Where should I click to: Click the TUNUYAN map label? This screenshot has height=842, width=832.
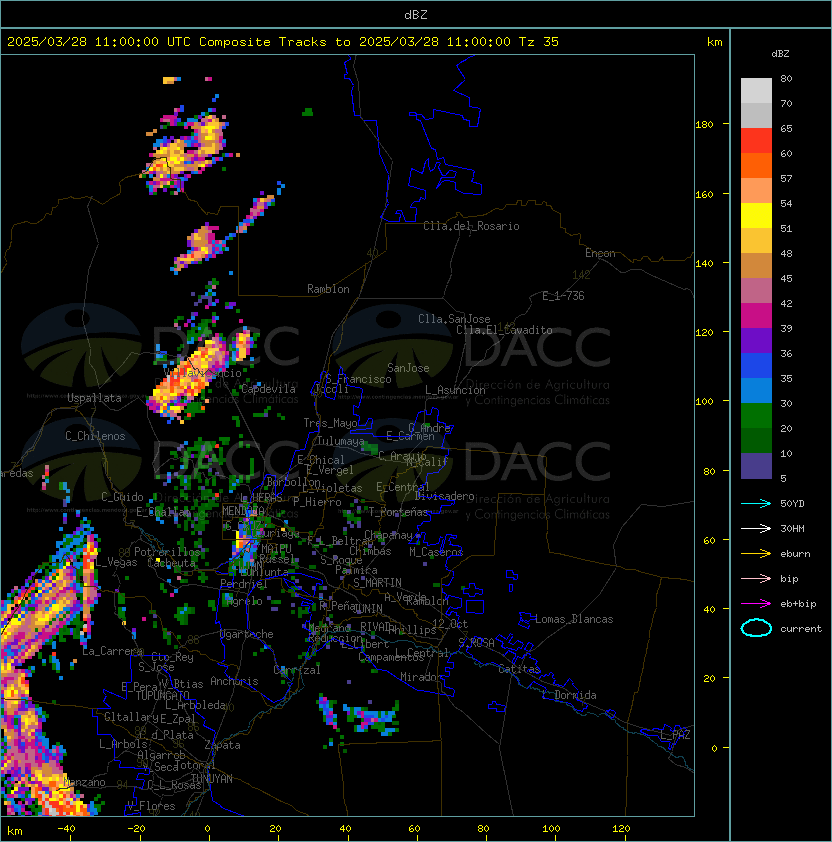(x=212, y=779)
